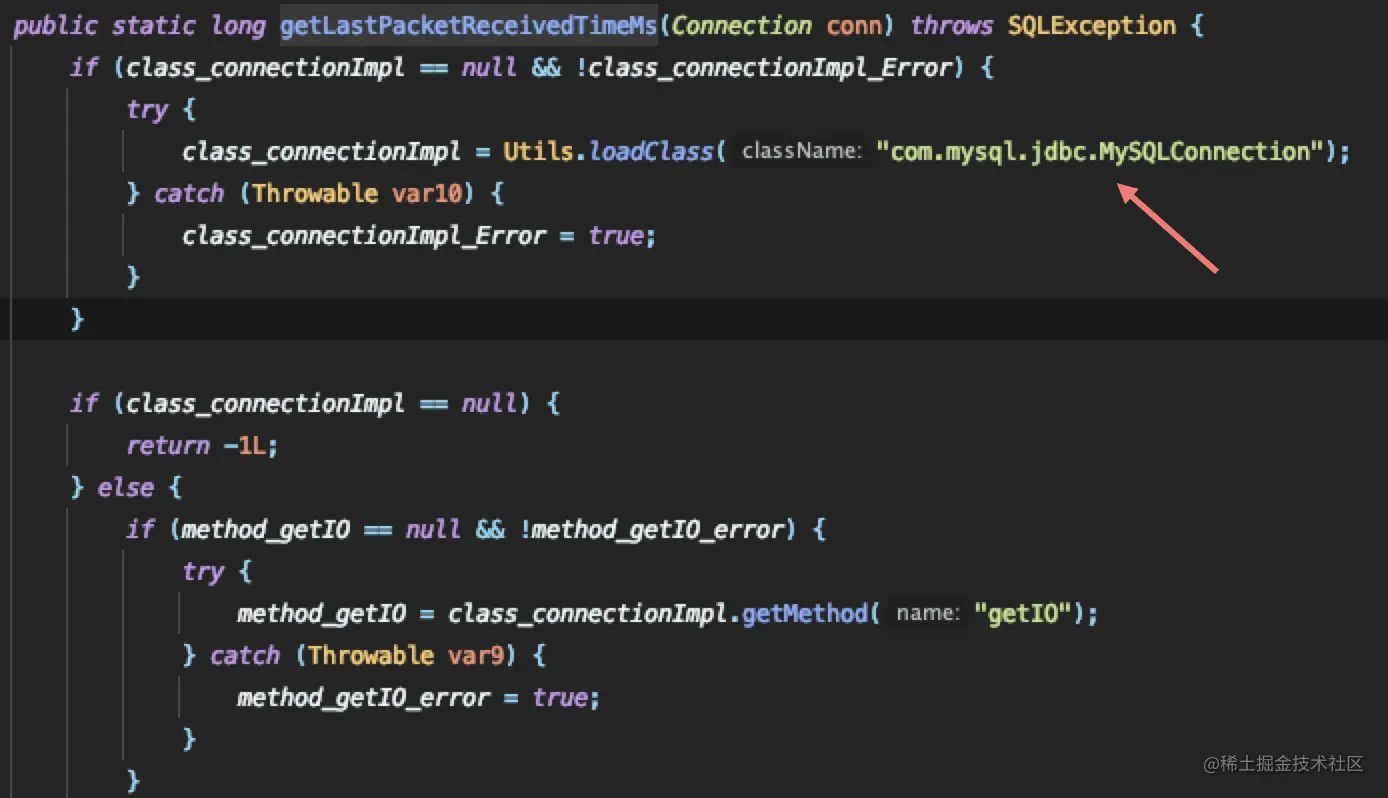Click true assigned to method_getIO_error
Viewport: 1388px width, 798px height.
560,697
